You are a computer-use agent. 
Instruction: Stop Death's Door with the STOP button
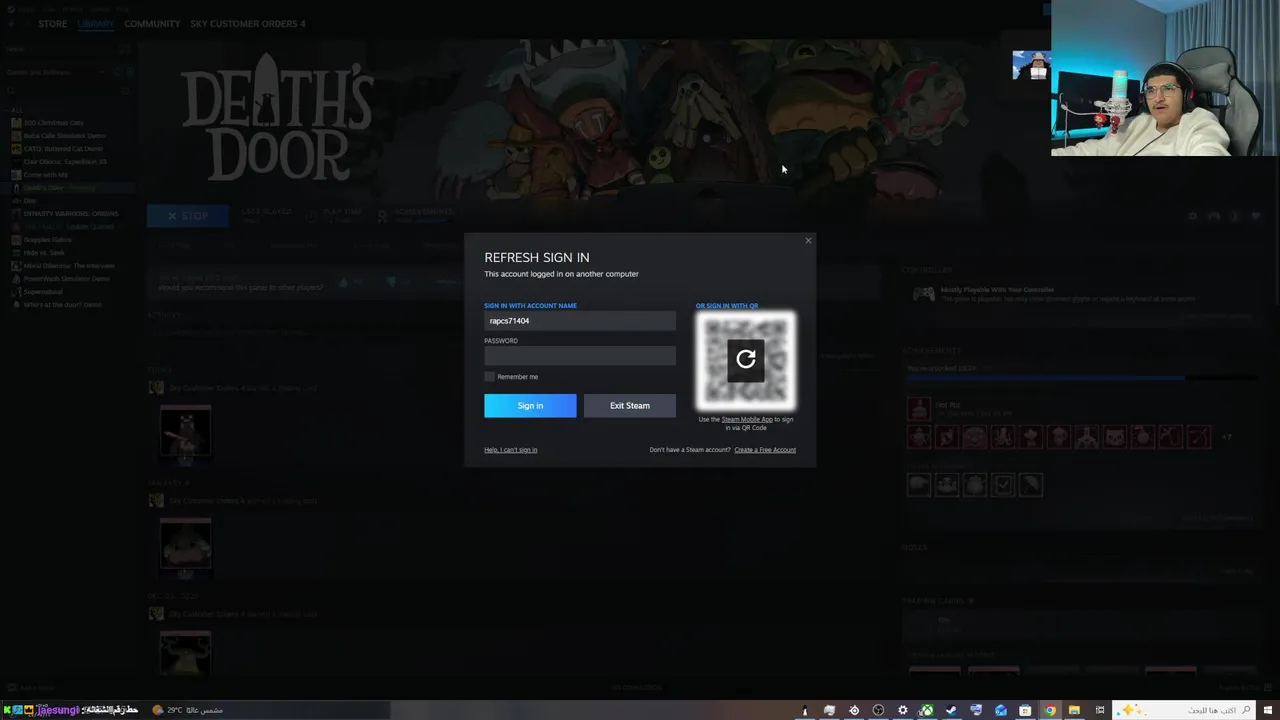tap(188, 215)
